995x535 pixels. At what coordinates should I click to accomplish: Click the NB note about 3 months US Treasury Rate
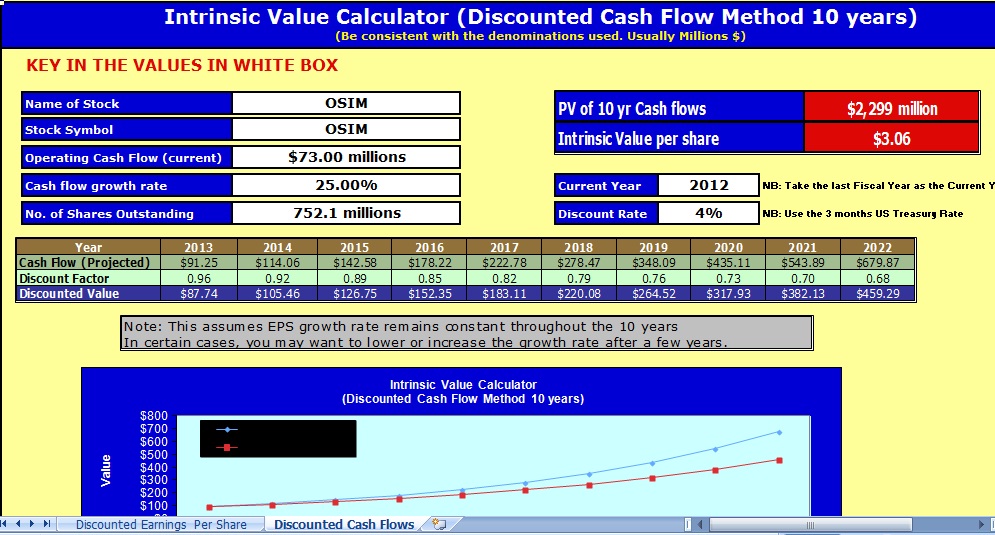862,214
